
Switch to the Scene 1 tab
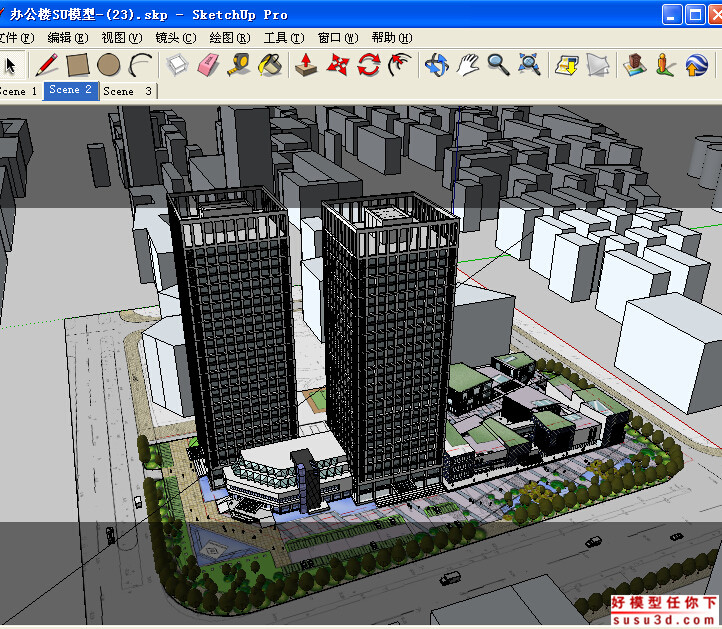[x=19, y=91]
